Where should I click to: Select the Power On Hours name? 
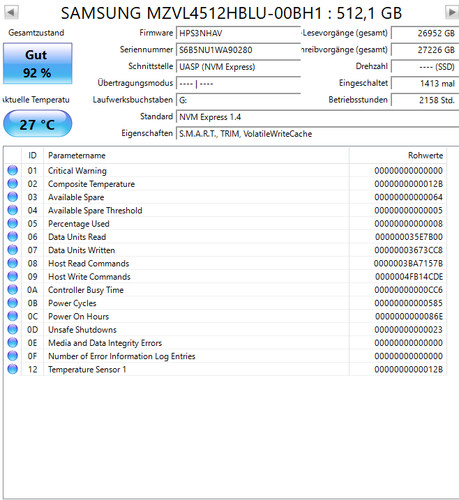[79, 317]
